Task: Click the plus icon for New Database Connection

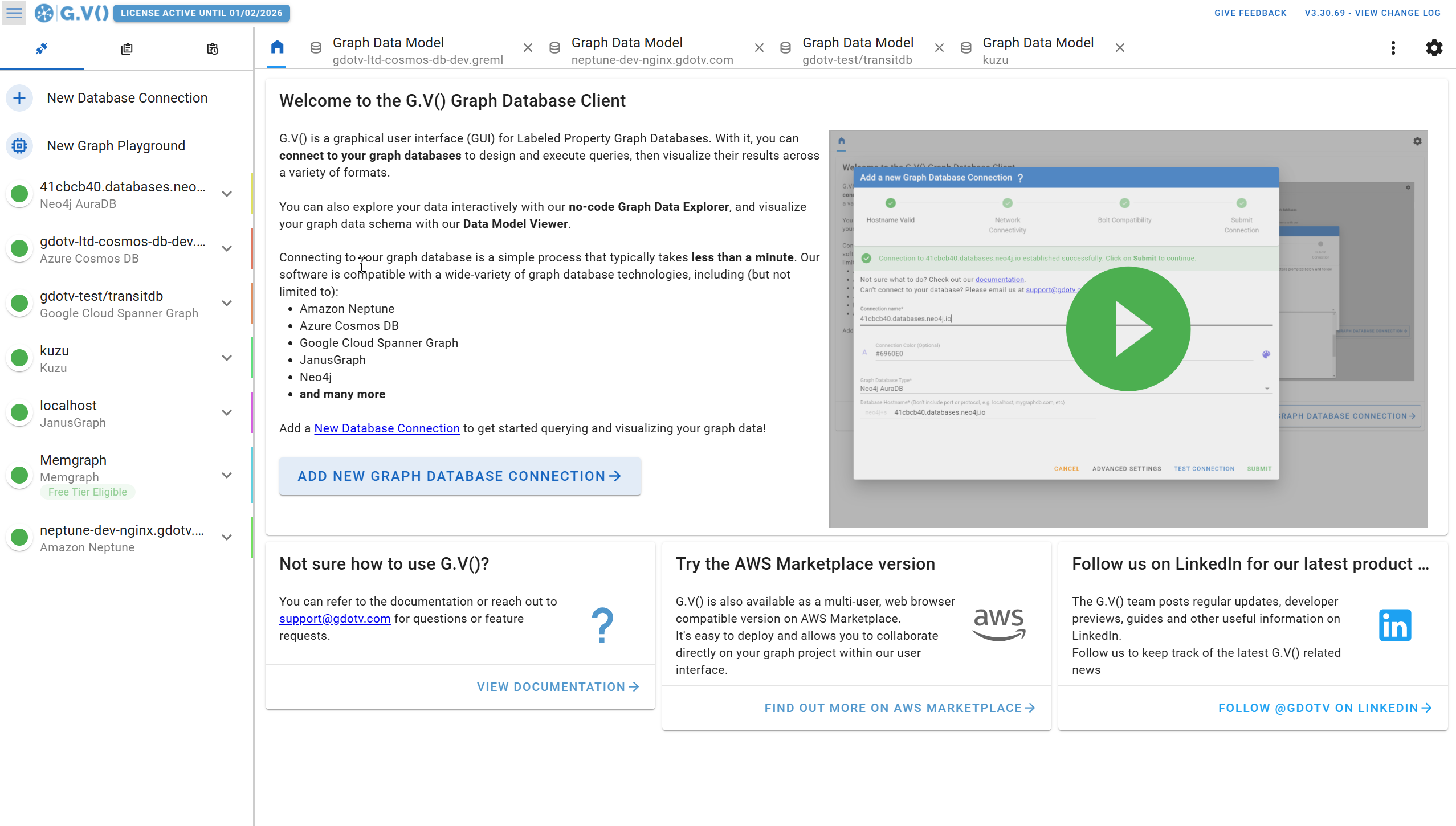Action: [x=19, y=98]
